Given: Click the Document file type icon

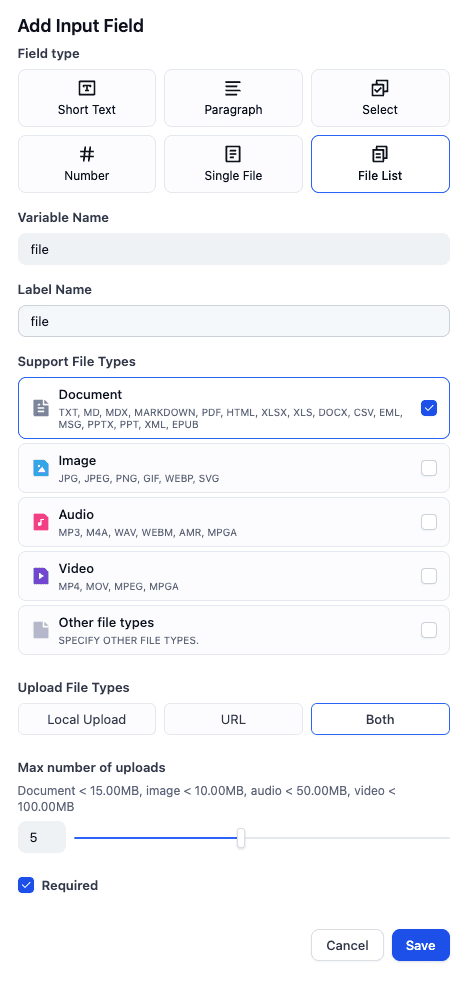Looking at the screenshot, I should pos(41,408).
